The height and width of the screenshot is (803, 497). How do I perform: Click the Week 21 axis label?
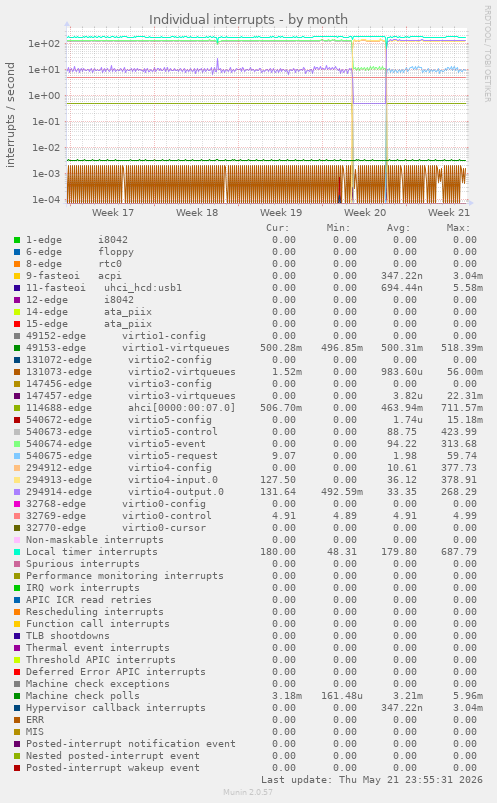[449, 213]
